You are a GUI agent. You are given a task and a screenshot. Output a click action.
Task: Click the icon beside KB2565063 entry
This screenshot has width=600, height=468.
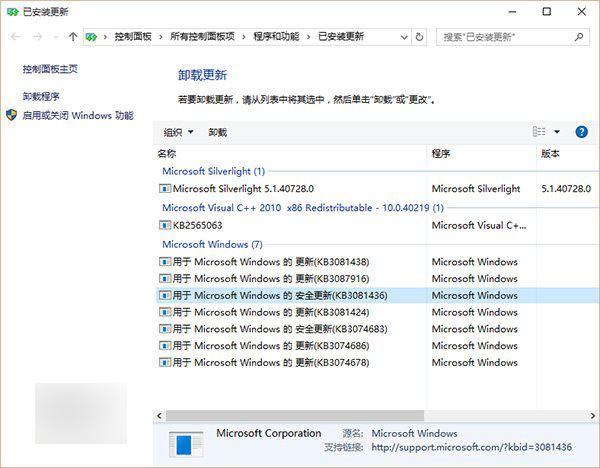(x=165, y=225)
